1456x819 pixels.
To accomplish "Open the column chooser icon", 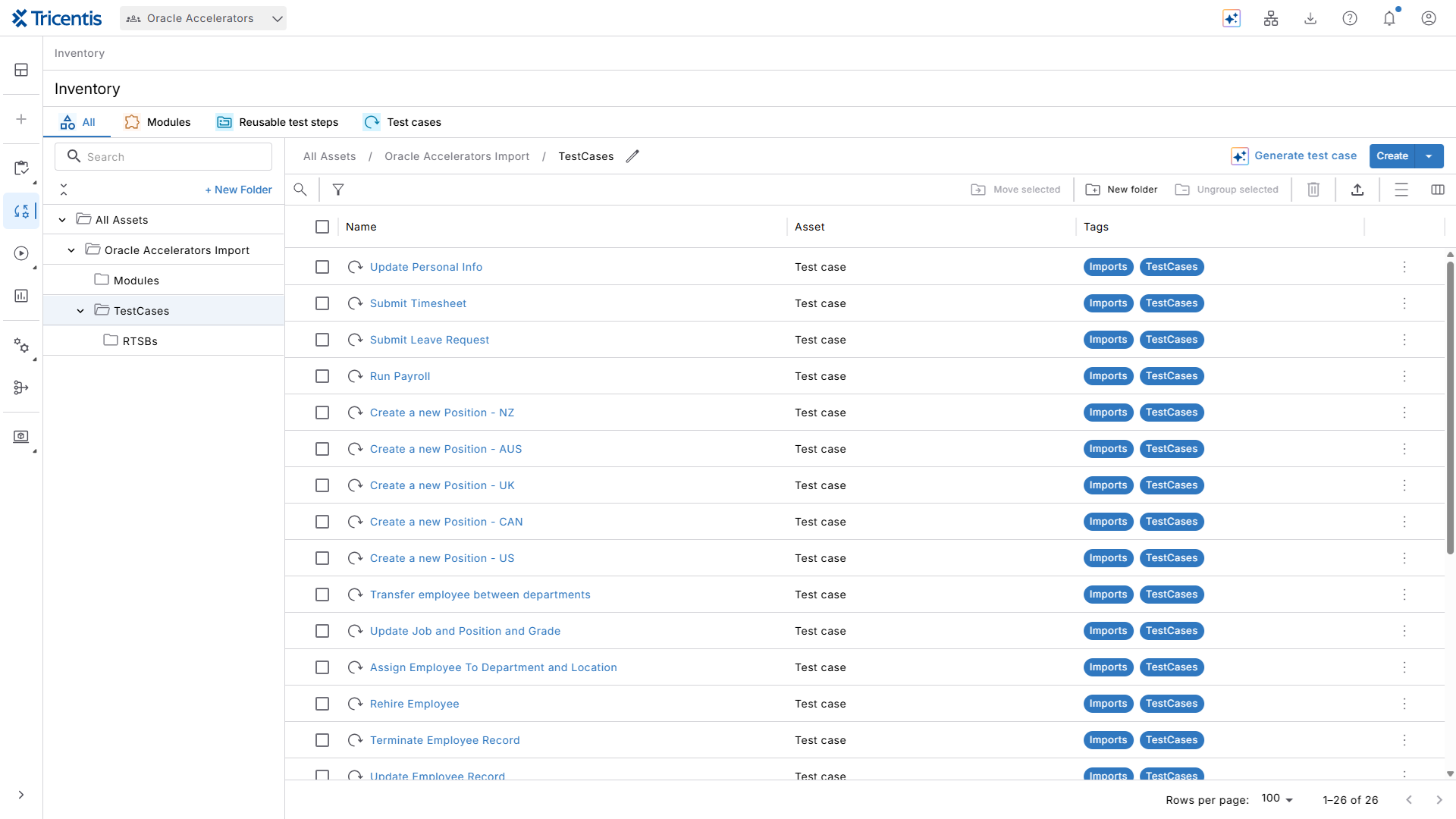I will (1438, 190).
